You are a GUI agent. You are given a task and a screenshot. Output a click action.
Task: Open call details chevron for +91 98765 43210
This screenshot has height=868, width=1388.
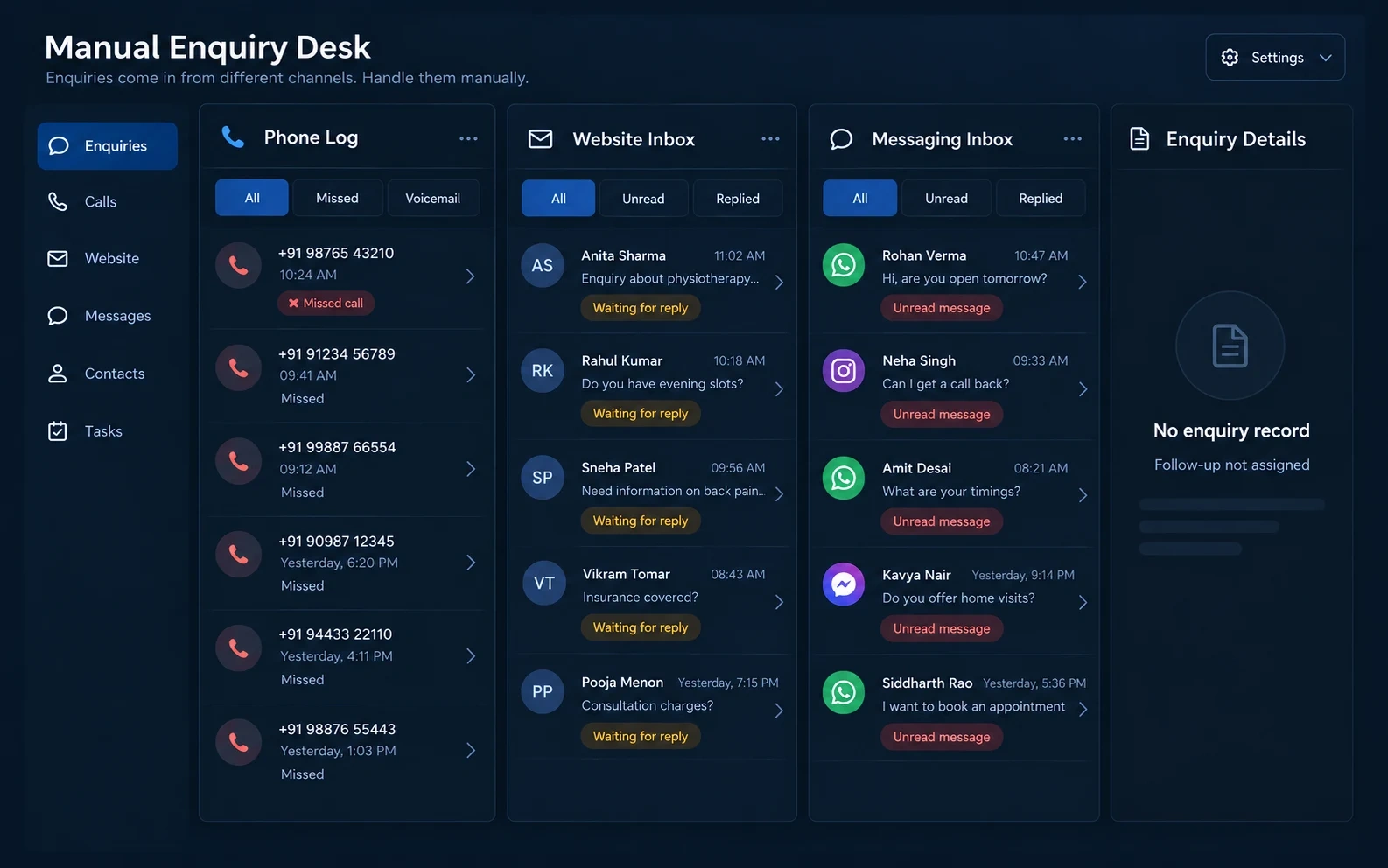coord(471,276)
